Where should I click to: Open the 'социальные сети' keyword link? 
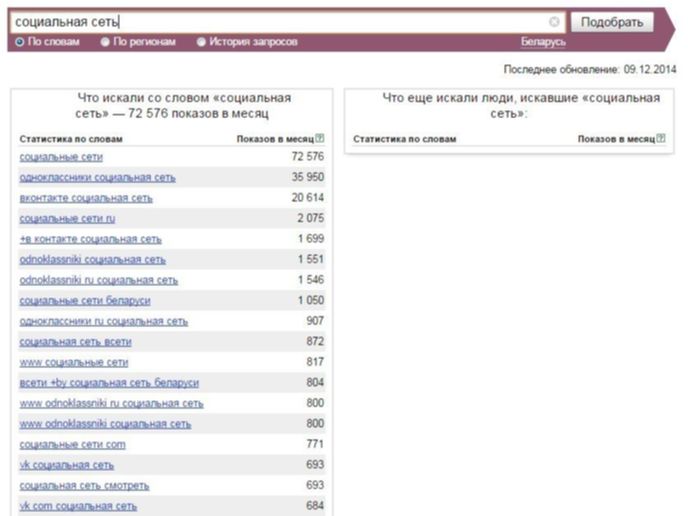pyautogui.click(x=61, y=157)
